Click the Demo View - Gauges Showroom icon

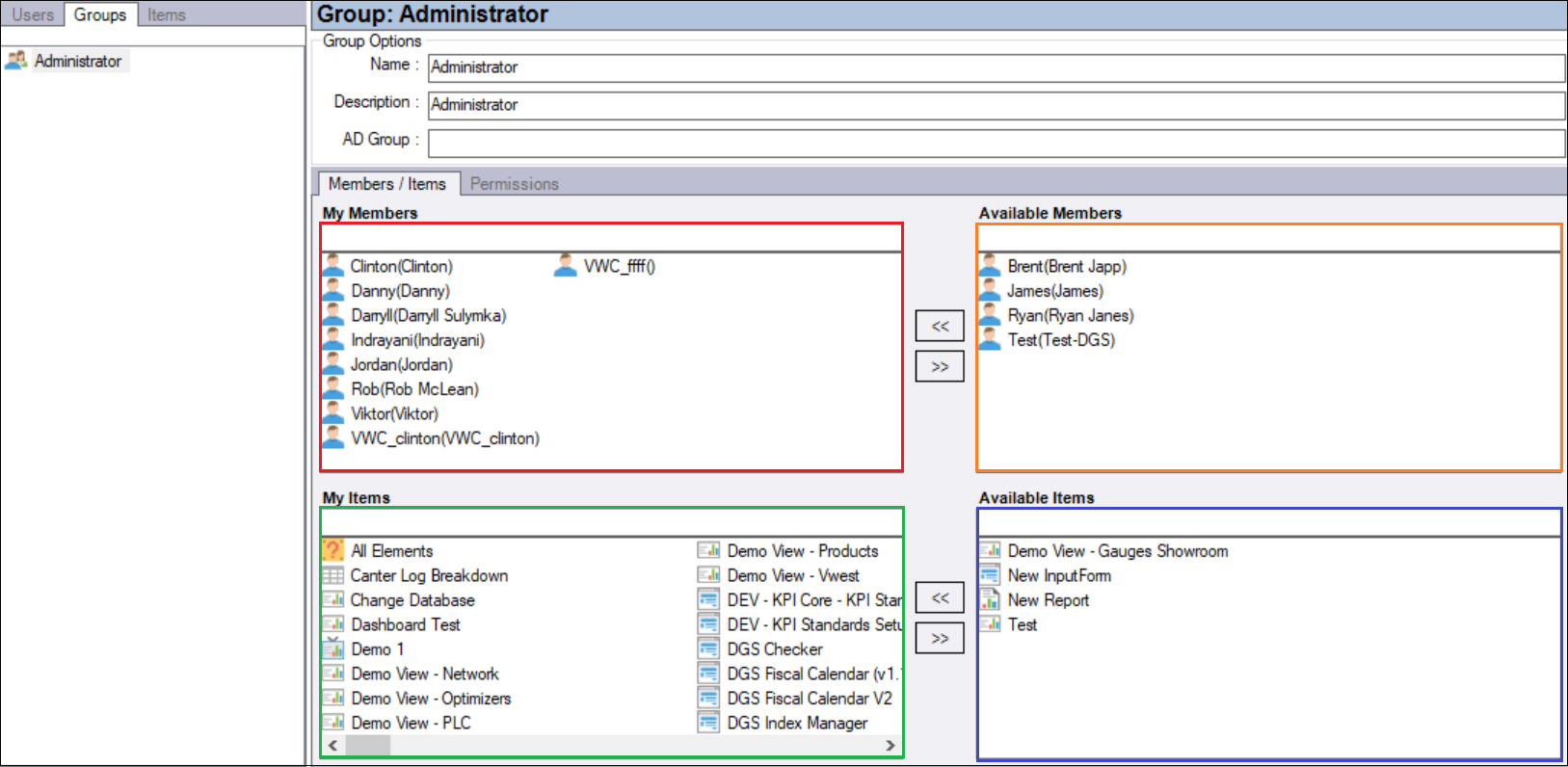click(x=990, y=550)
